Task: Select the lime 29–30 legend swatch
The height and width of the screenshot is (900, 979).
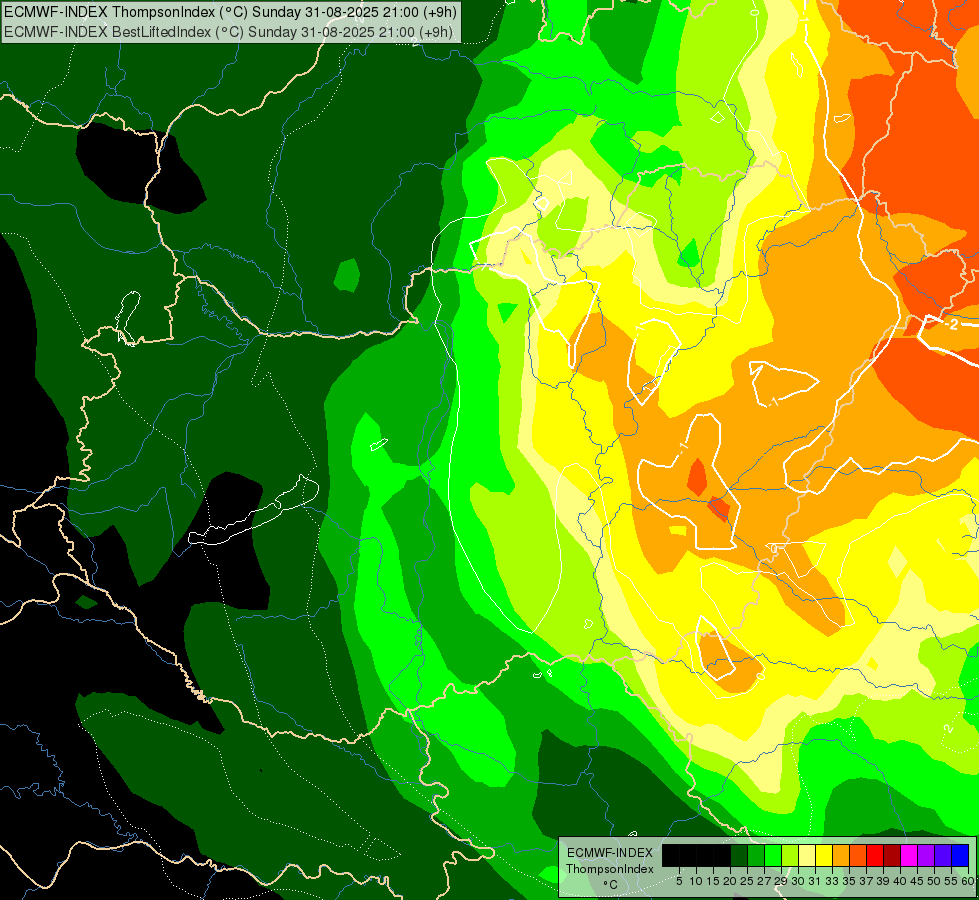Action: pyautogui.click(x=790, y=855)
